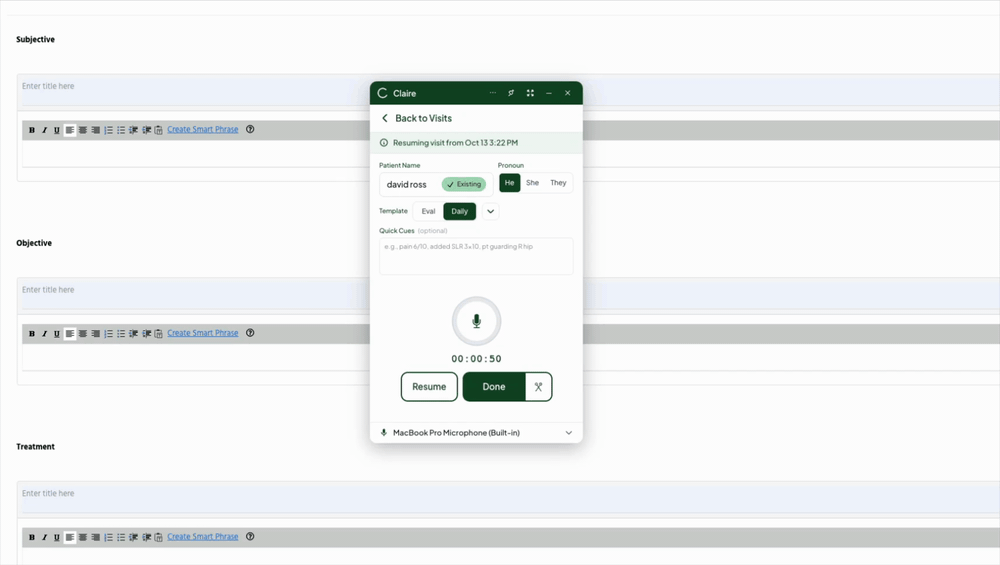This screenshot has width=1000, height=565.
Task: Expand the template dropdown chevron
Action: [x=490, y=211]
